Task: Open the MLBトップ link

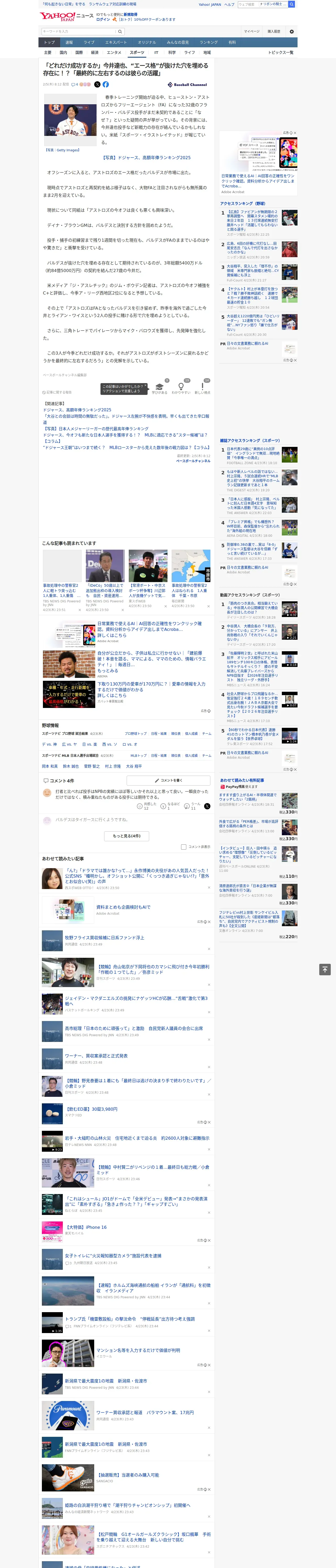Action: (x=138, y=756)
